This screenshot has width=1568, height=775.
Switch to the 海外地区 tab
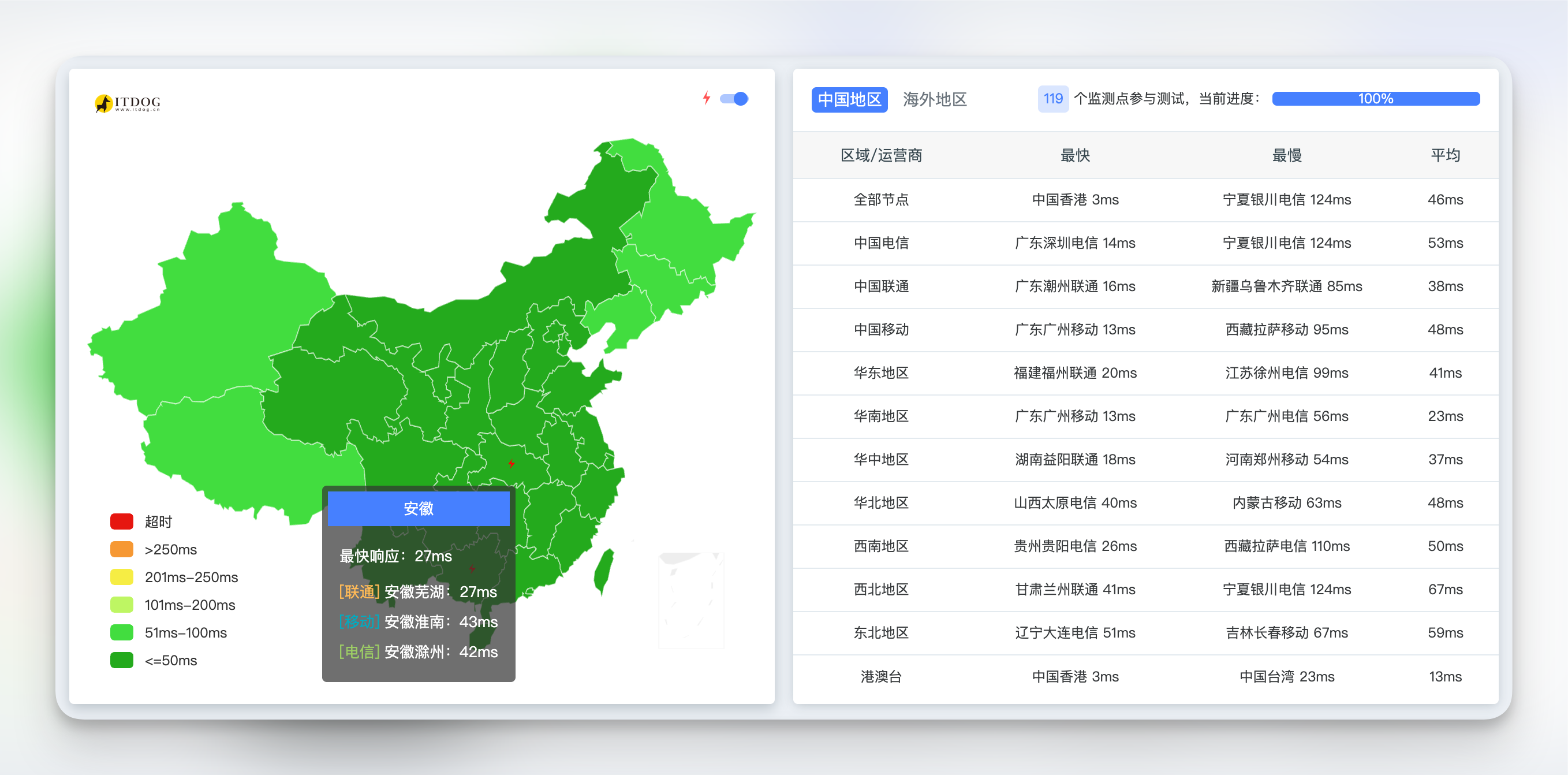[934, 99]
